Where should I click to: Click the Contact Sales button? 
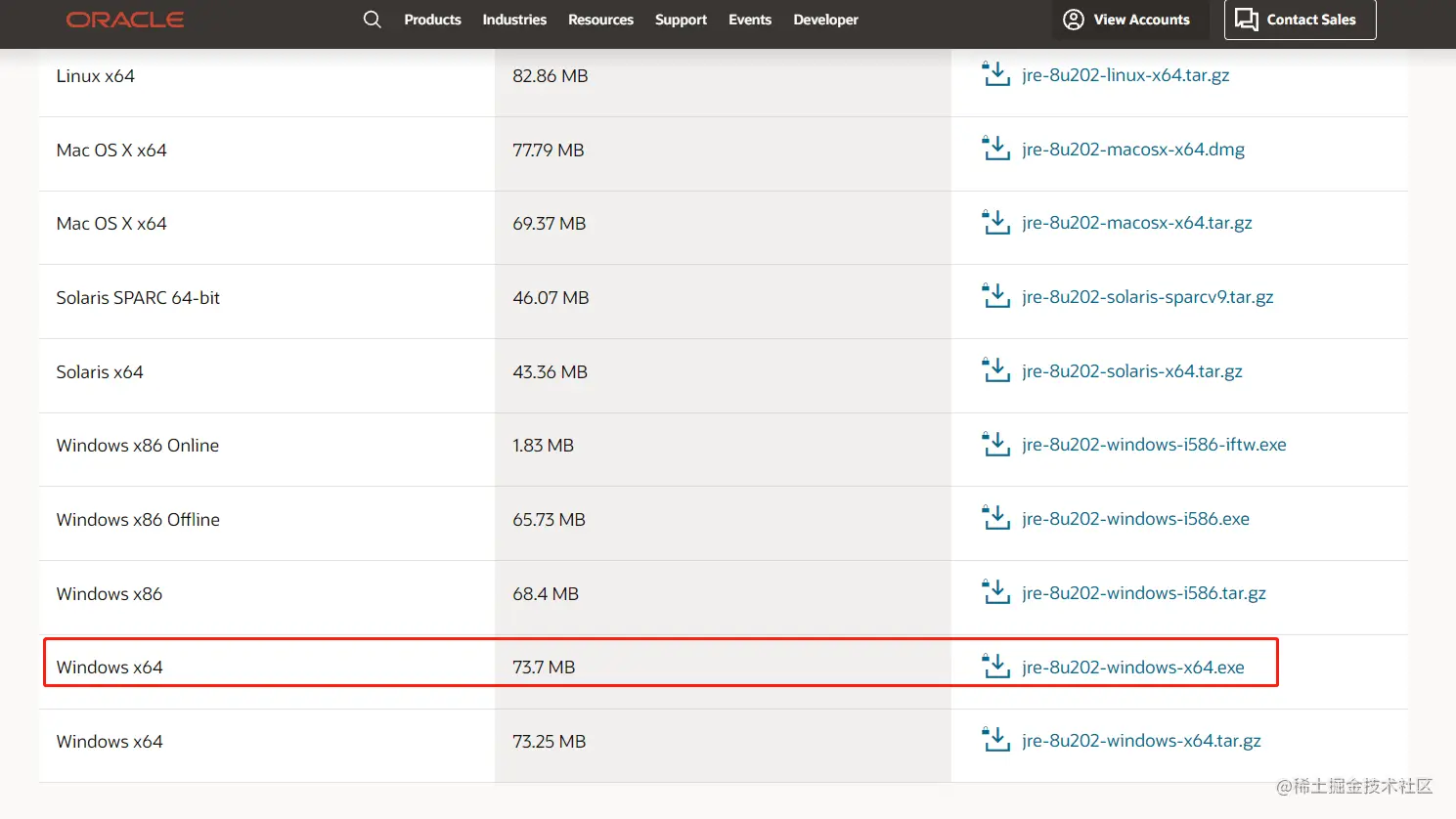[1300, 20]
